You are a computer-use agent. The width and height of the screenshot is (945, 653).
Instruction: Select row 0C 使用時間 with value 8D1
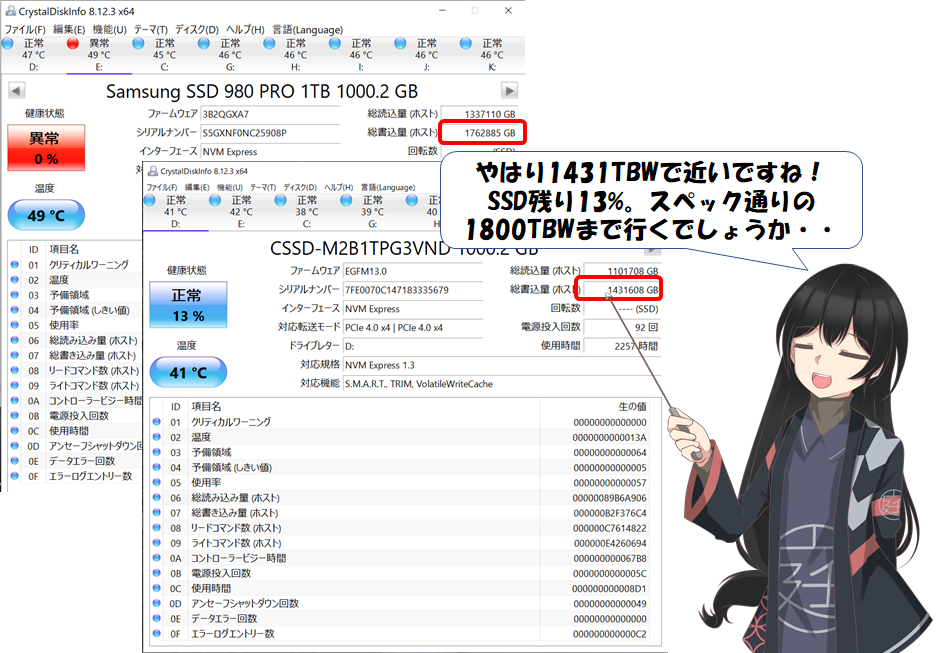(400, 588)
